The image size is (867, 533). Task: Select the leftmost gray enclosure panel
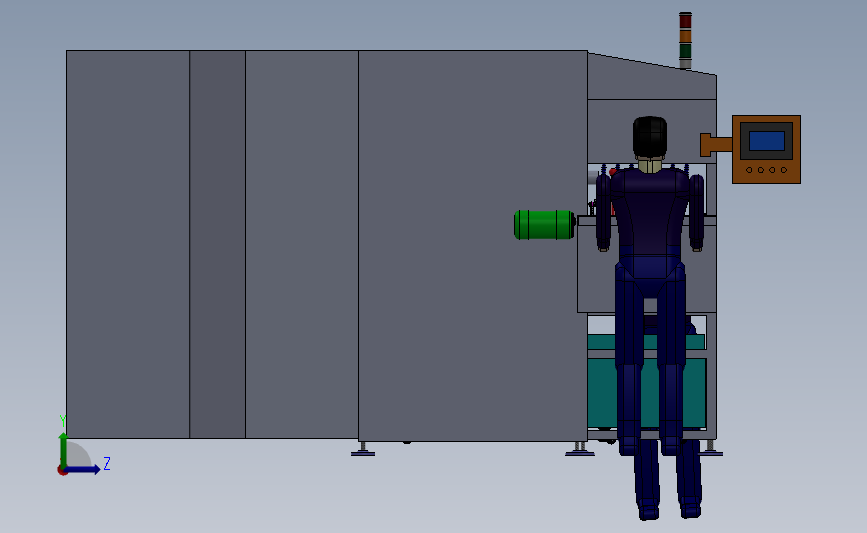128,244
